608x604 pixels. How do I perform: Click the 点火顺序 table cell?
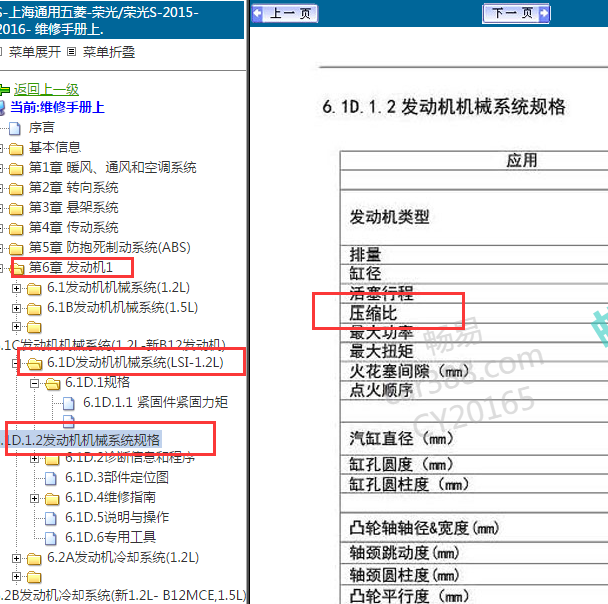point(381,390)
